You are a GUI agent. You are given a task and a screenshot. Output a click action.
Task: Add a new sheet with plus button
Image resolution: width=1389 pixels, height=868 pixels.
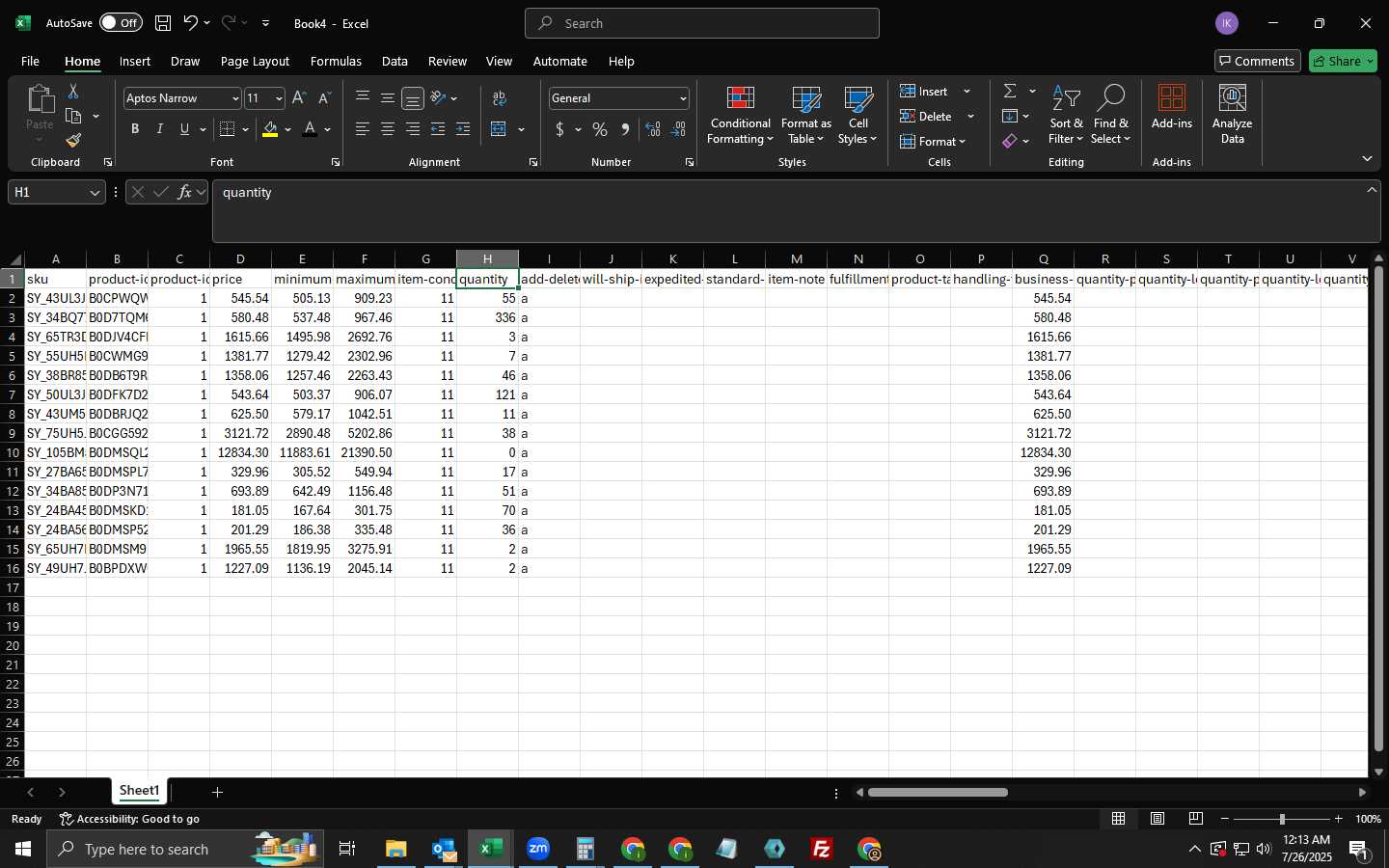tap(218, 792)
